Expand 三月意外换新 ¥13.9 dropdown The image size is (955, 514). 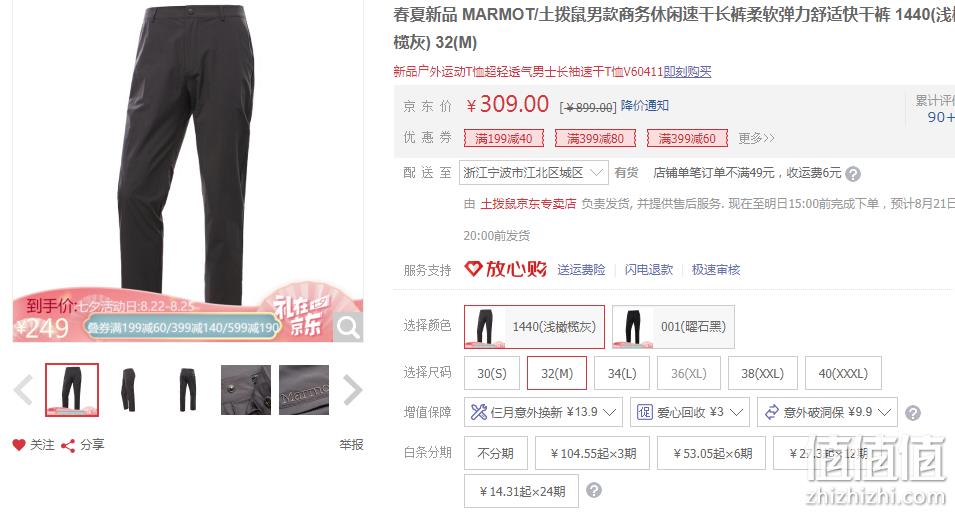pyautogui.click(x=543, y=412)
